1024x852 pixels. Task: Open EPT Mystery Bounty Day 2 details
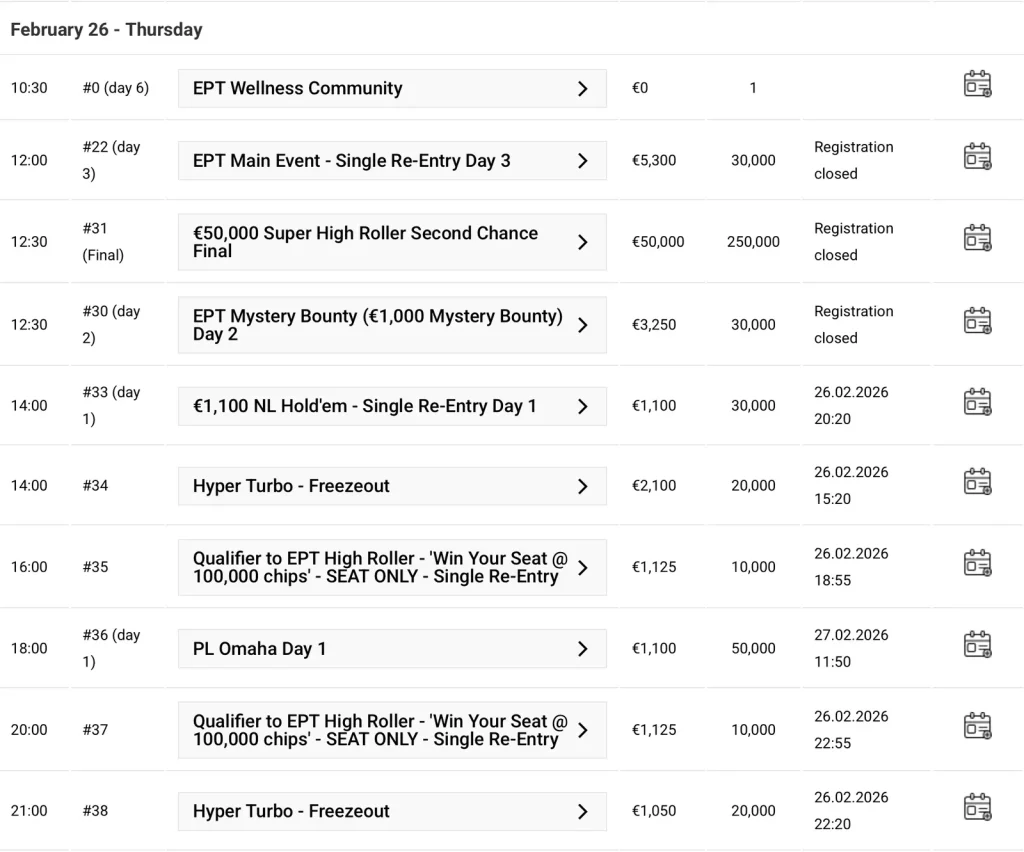[392, 325]
